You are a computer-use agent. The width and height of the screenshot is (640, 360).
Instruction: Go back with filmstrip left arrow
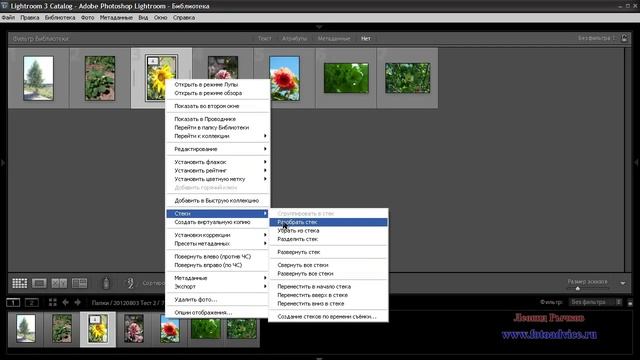point(65,302)
